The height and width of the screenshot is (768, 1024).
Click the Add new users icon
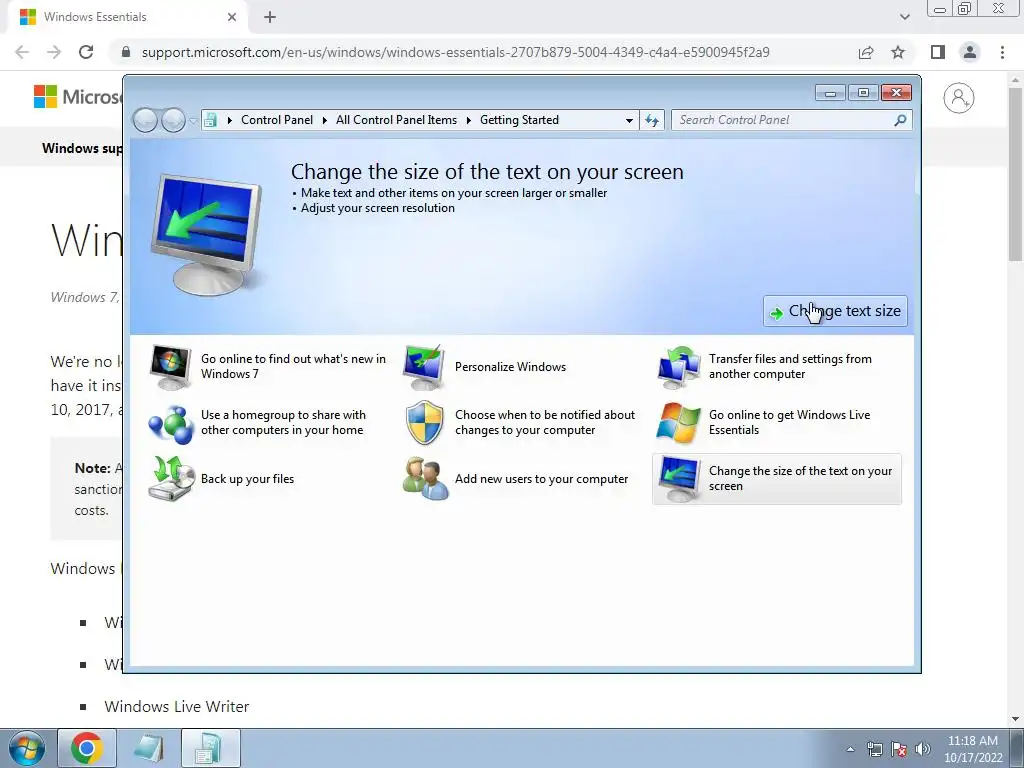[425, 479]
